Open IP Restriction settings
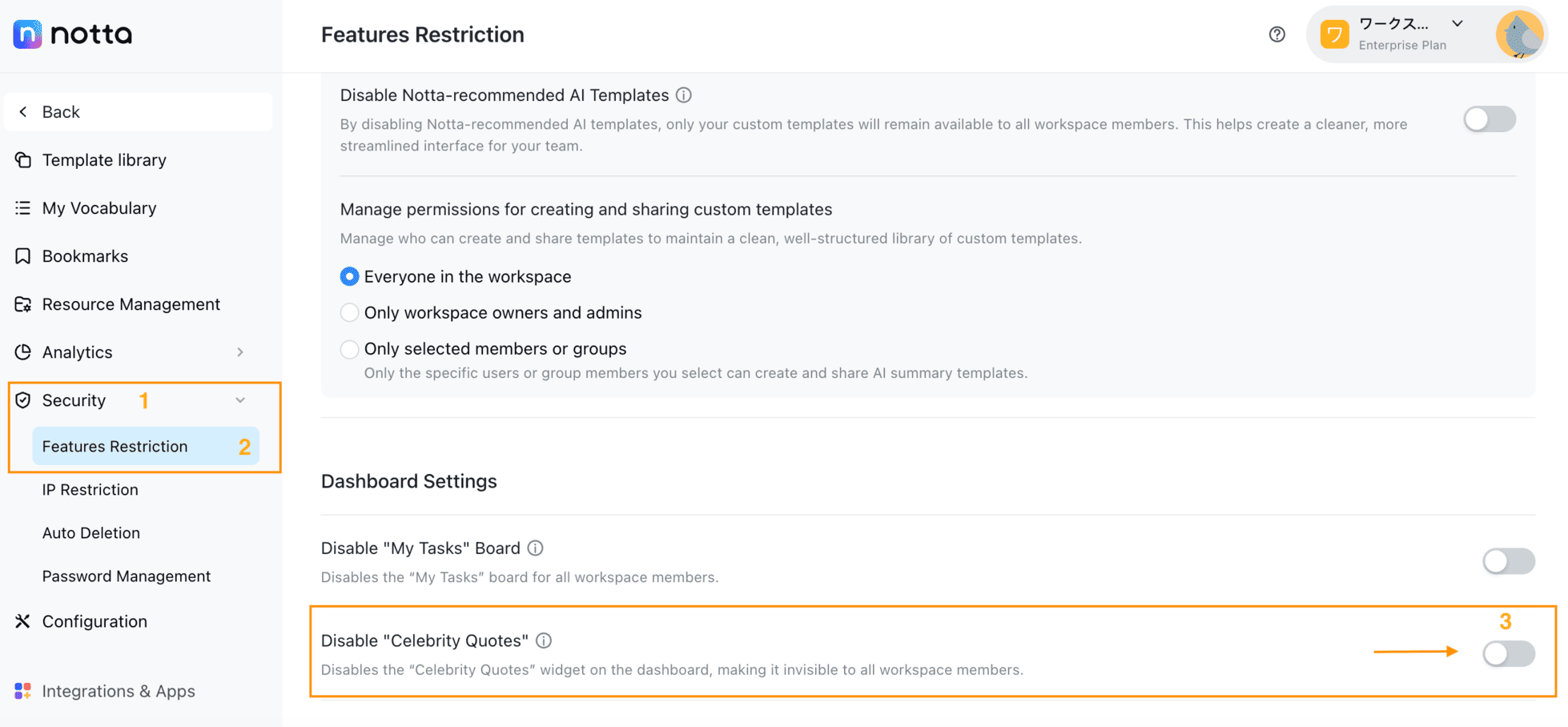1568x727 pixels. (90, 490)
